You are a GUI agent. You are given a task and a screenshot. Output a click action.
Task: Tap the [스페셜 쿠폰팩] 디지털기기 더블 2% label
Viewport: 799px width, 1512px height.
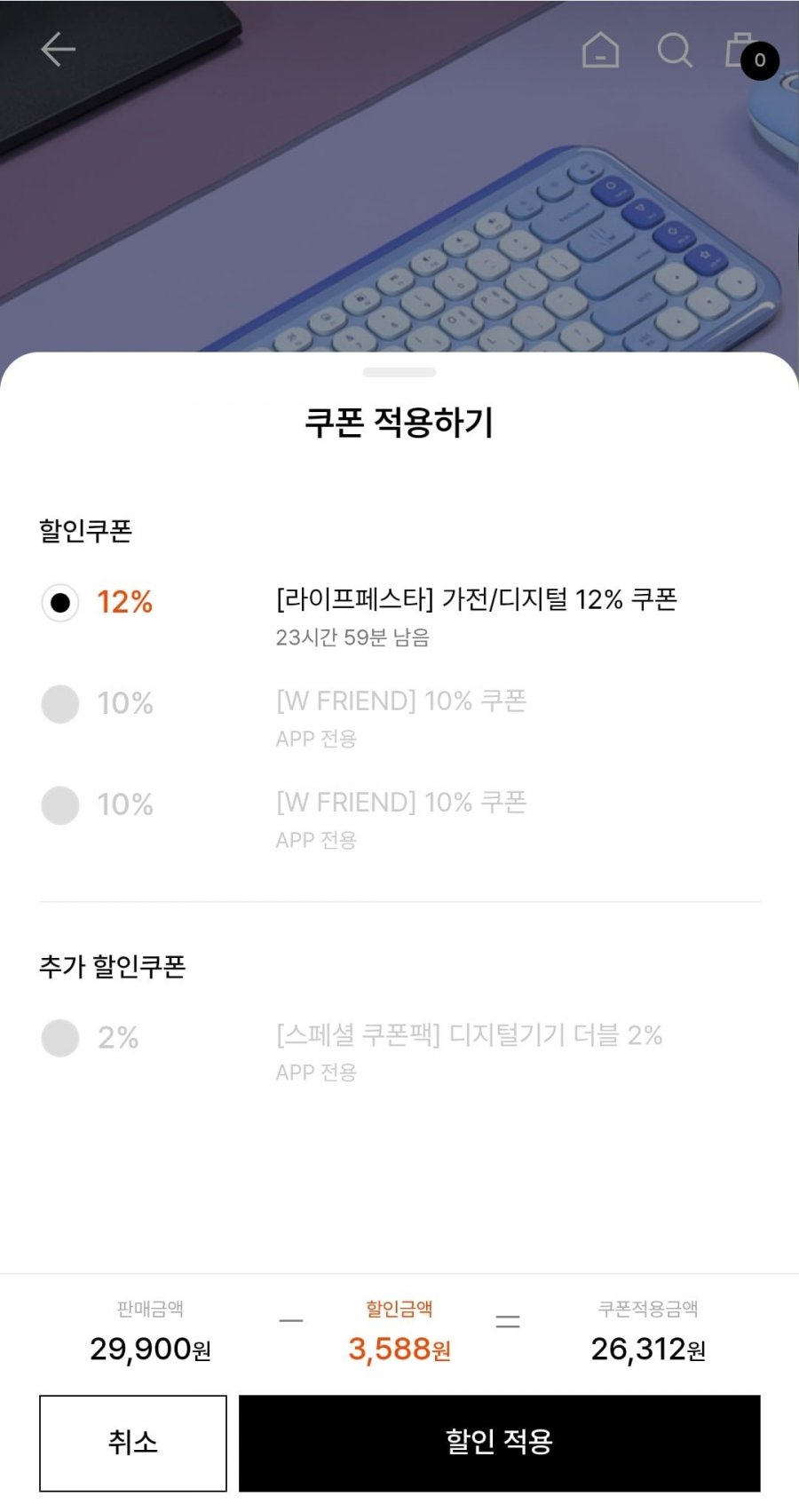(x=469, y=1035)
